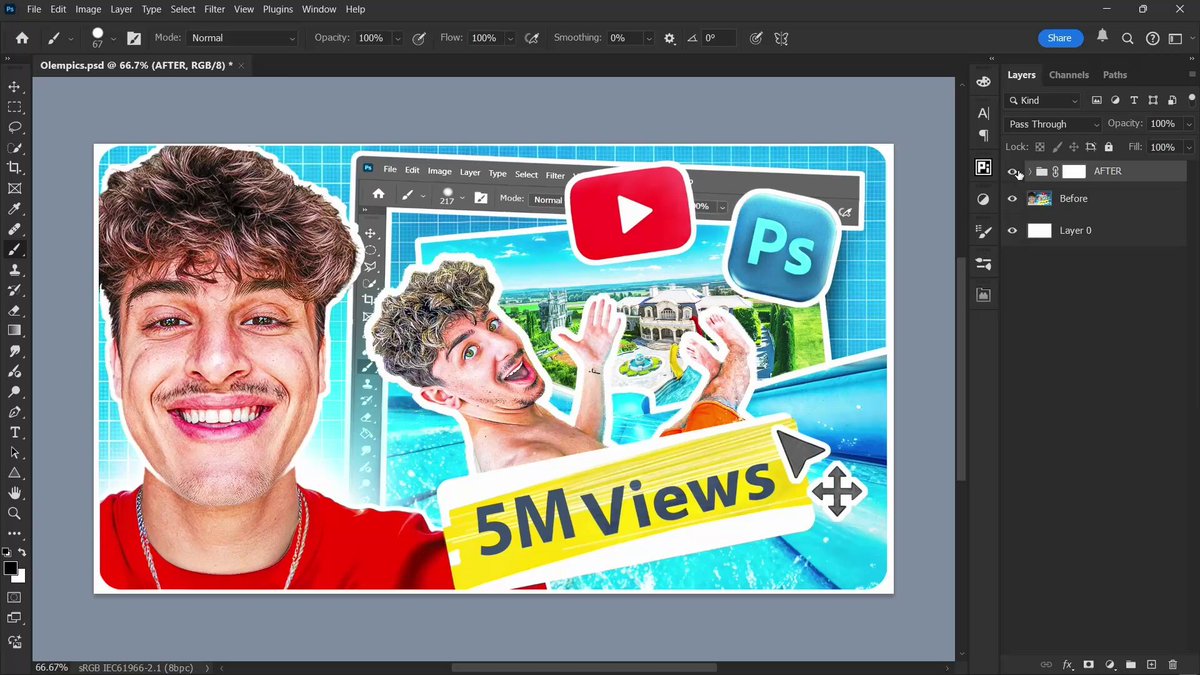Image resolution: width=1200 pixels, height=675 pixels.
Task: Hide Layer 0 visibility eye
Action: 1012,231
